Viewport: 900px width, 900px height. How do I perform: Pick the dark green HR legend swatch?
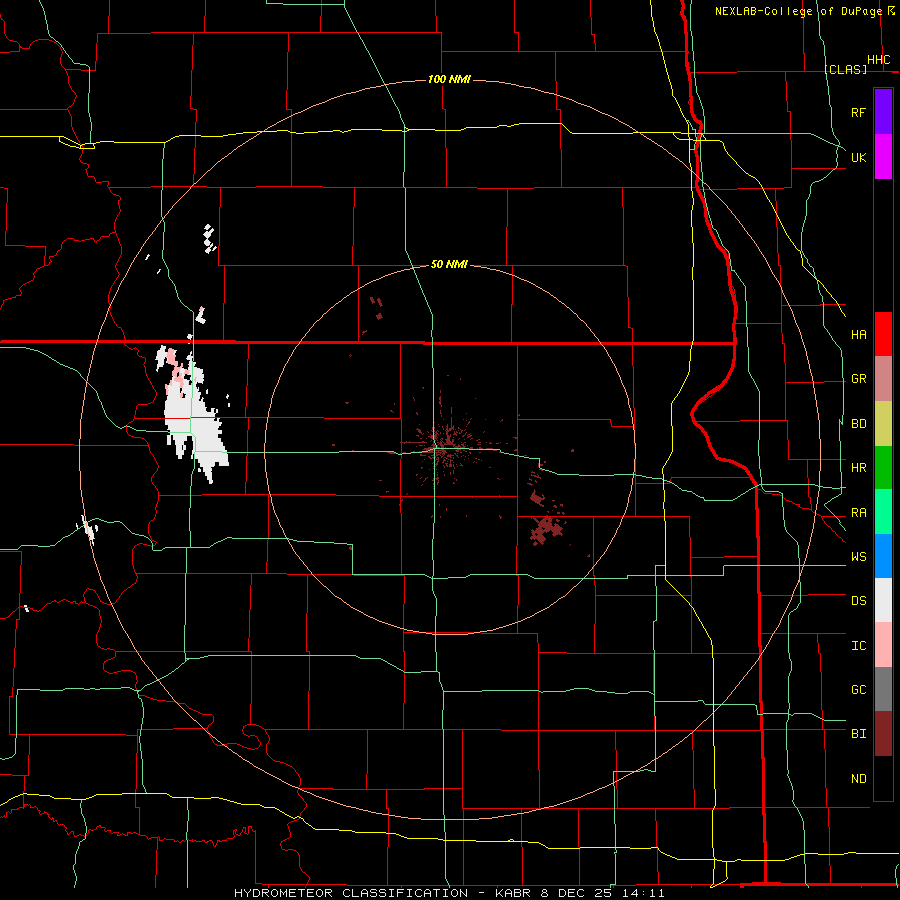[x=883, y=468]
